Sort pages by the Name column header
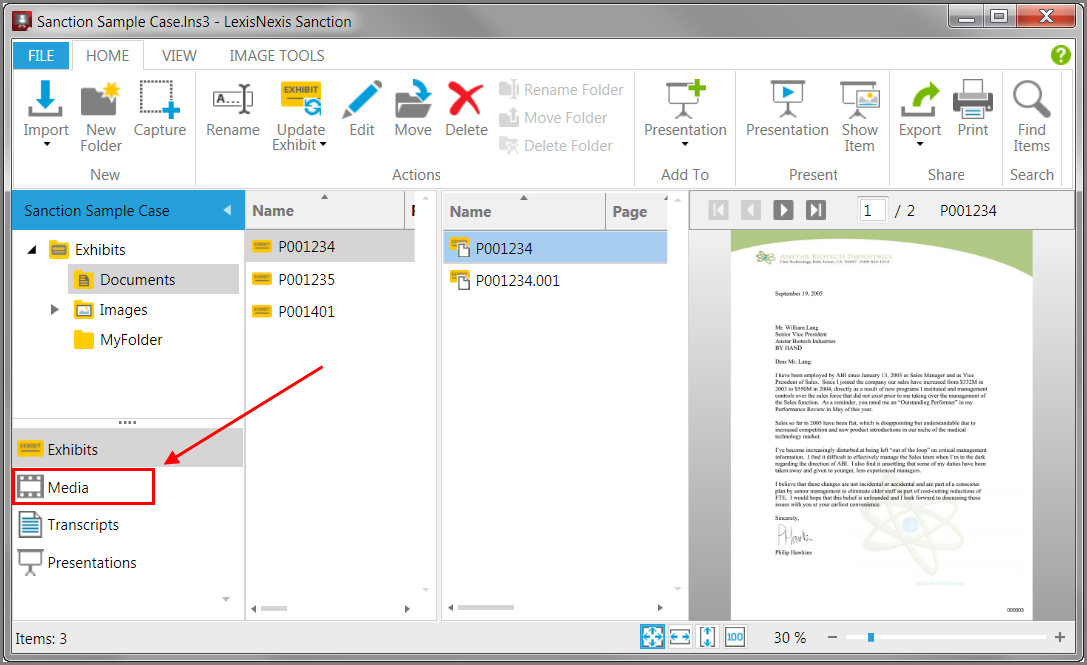Image resolution: width=1087 pixels, height=665 pixels. point(524,211)
